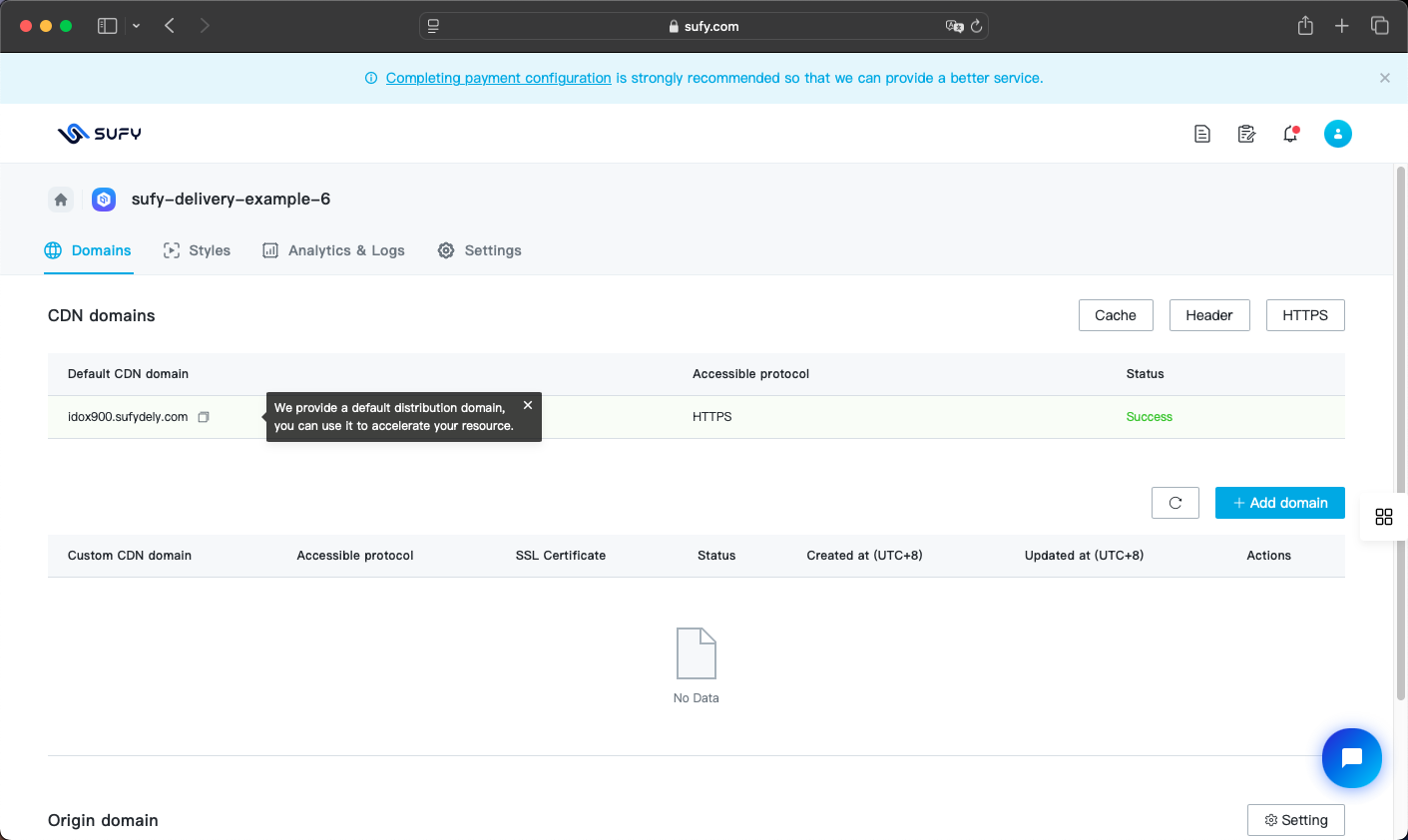Screen dimensions: 1408x840
Task: Open the documentation icon in header
Action: tap(1202, 134)
